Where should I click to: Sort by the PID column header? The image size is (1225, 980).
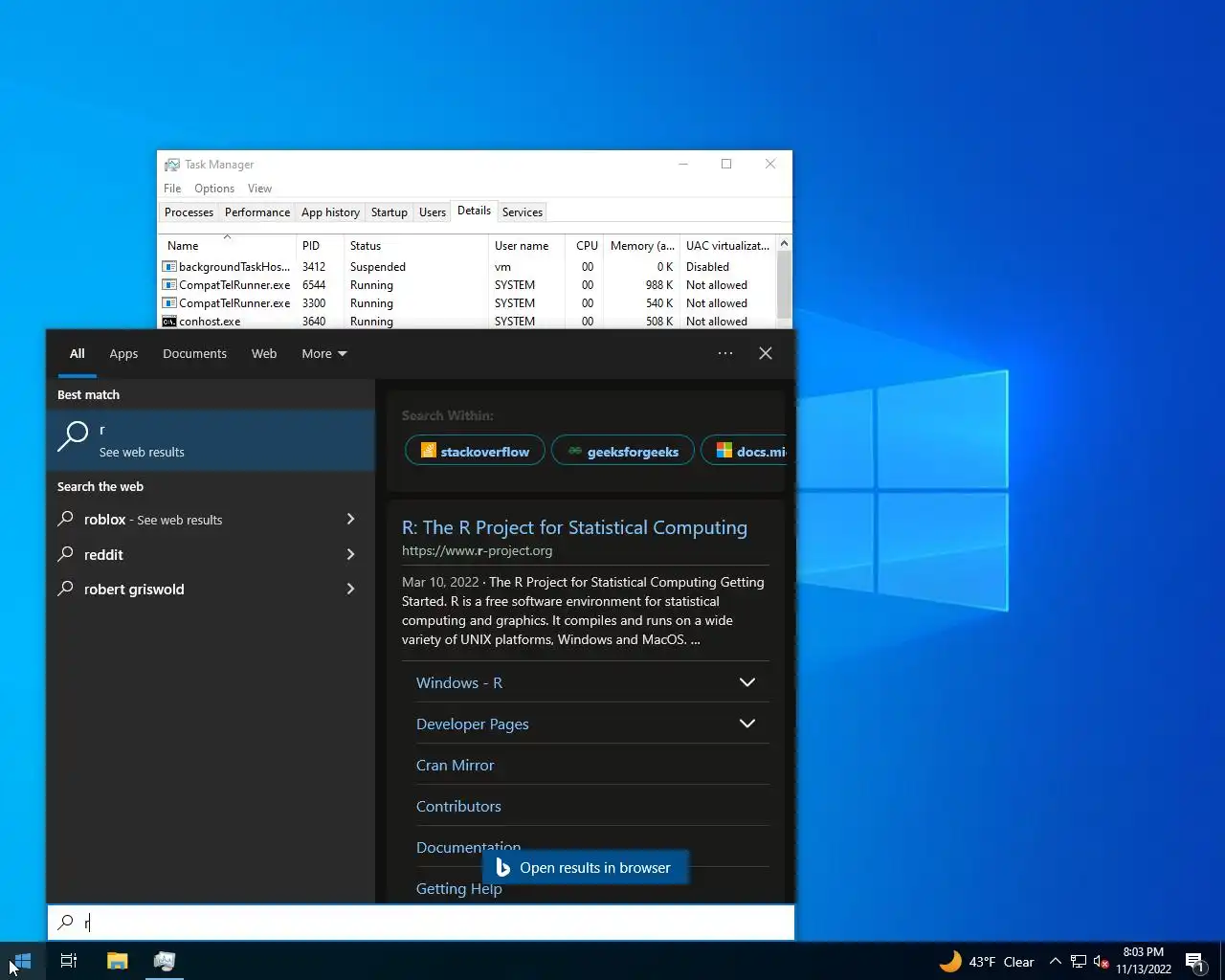pyautogui.click(x=320, y=246)
